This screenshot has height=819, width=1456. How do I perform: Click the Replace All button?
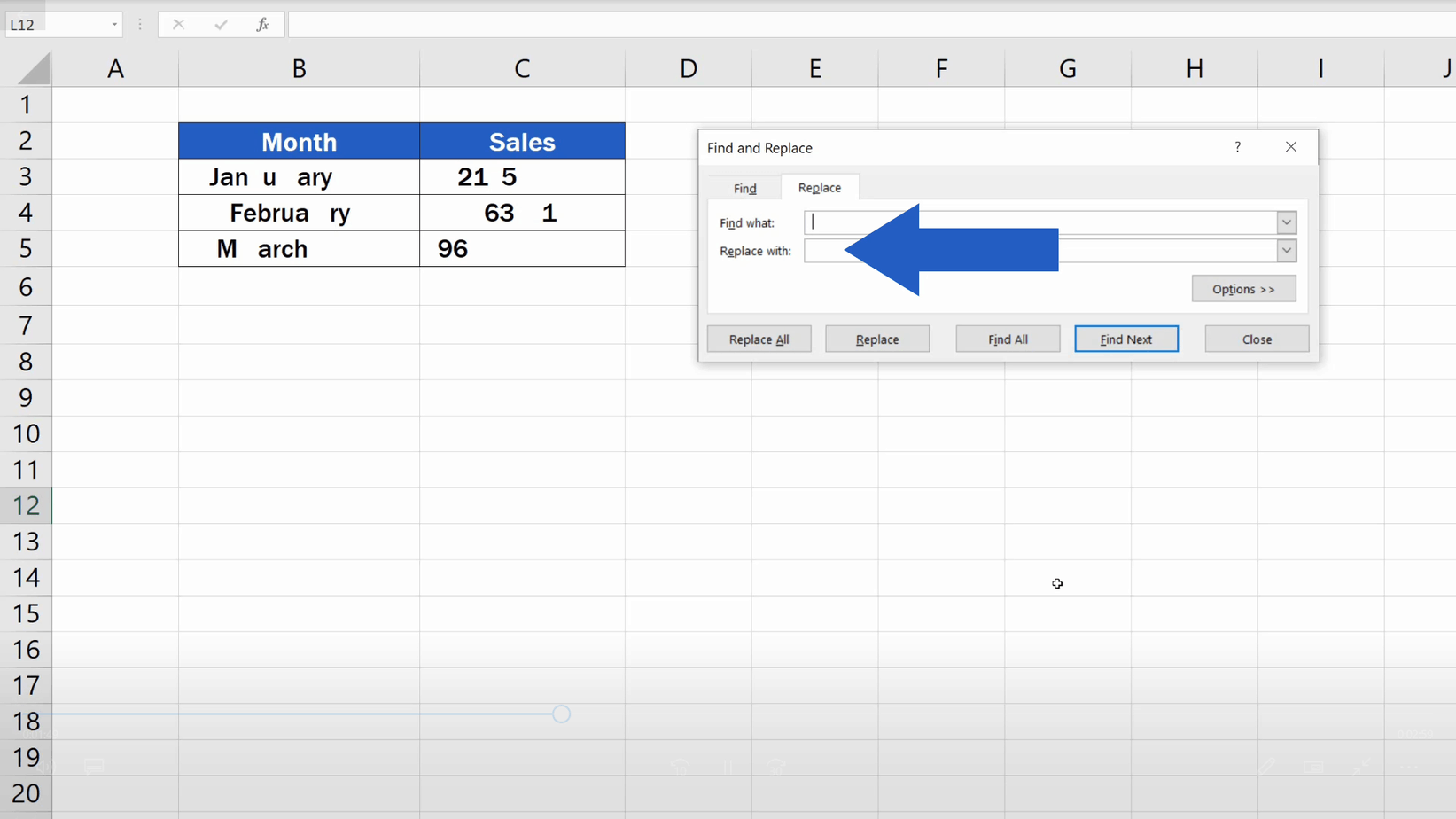pos(759,339)
